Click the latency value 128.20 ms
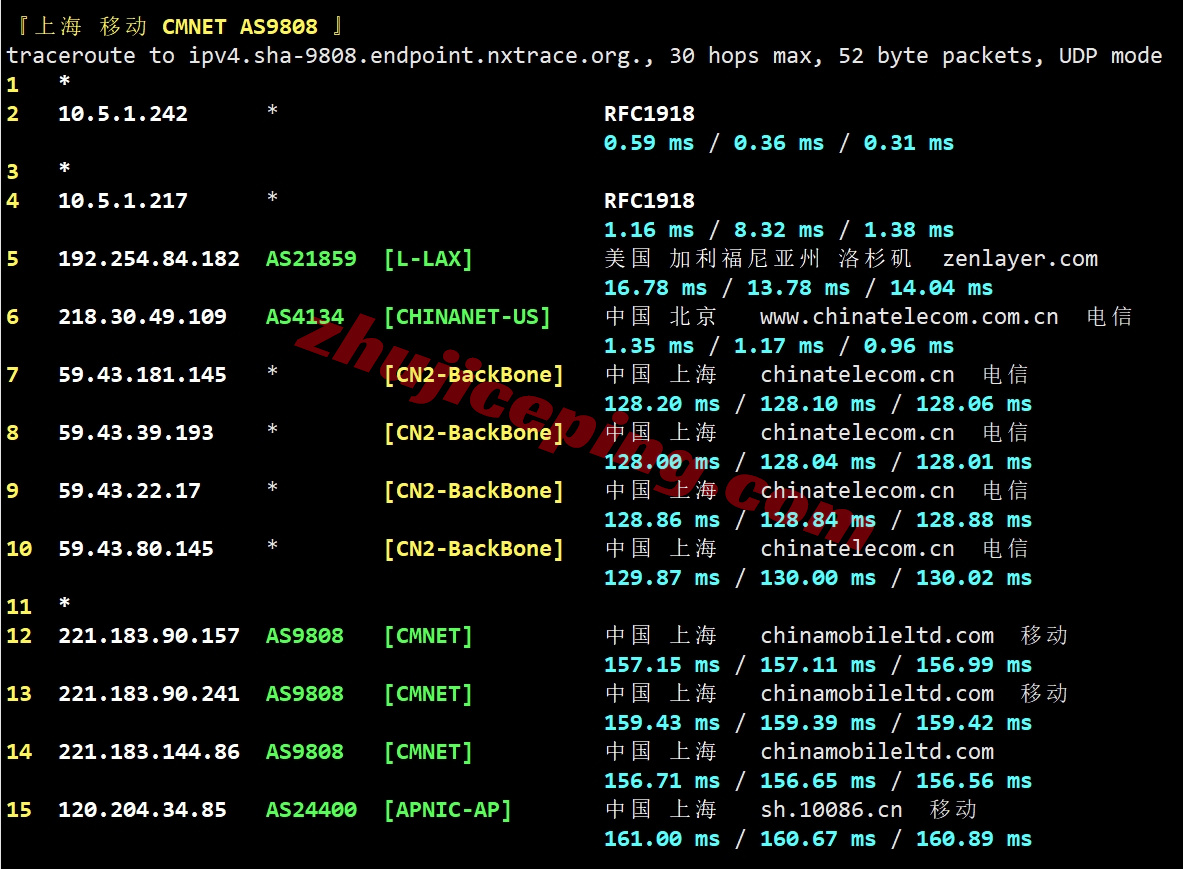1183x869 pixels. (x=662, y=404)
